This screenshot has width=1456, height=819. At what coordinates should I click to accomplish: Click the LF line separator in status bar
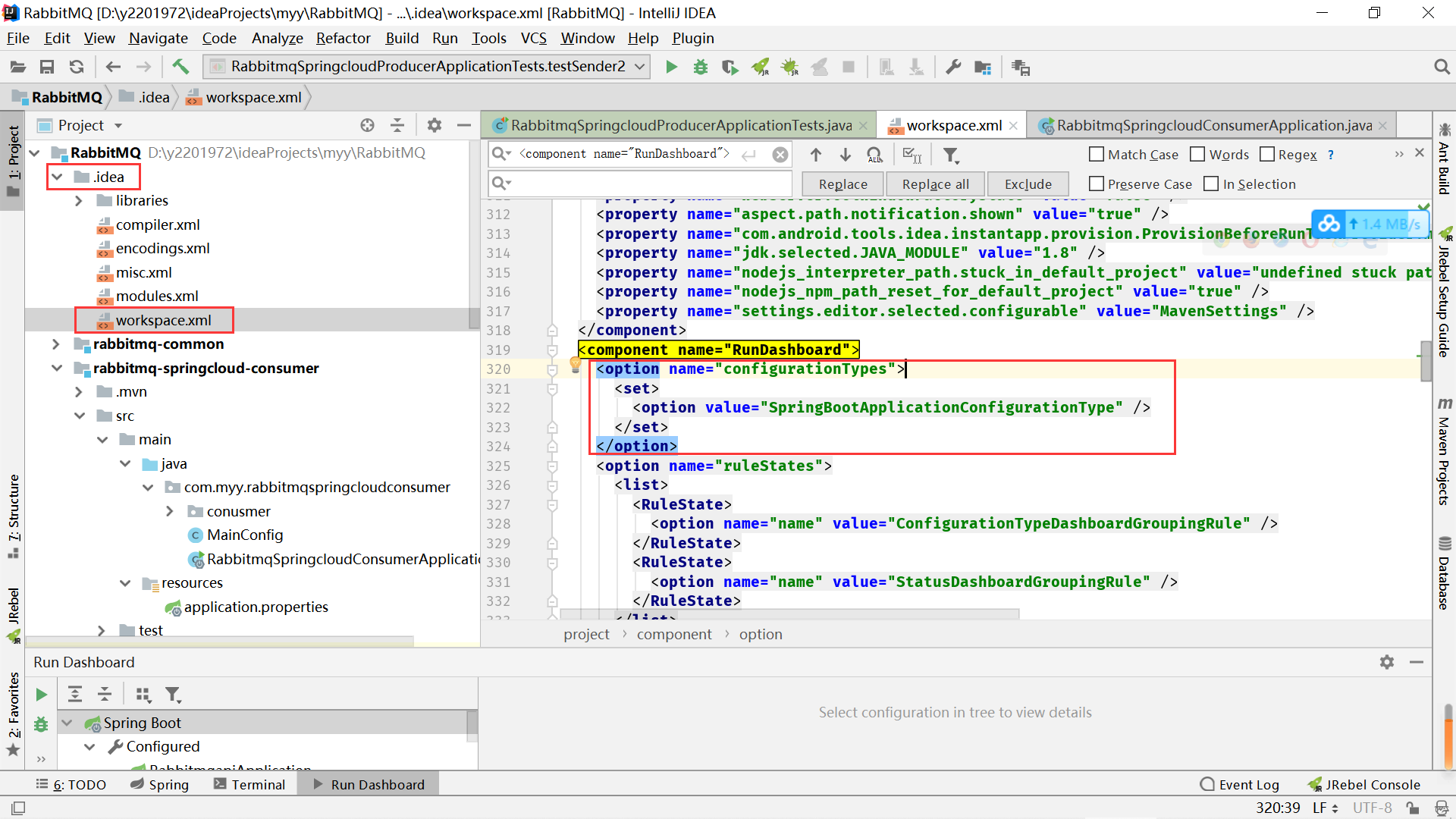tap(1325, 808)
